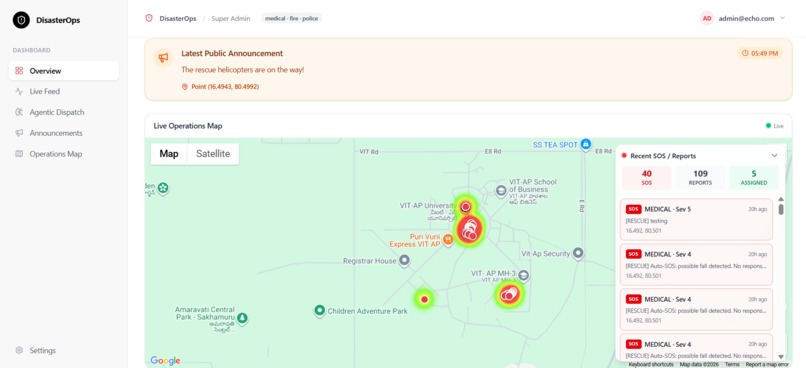806x368 pixels.
Task: Collapse the Recent SOS / Reports panel
Action: pos(774,156)
